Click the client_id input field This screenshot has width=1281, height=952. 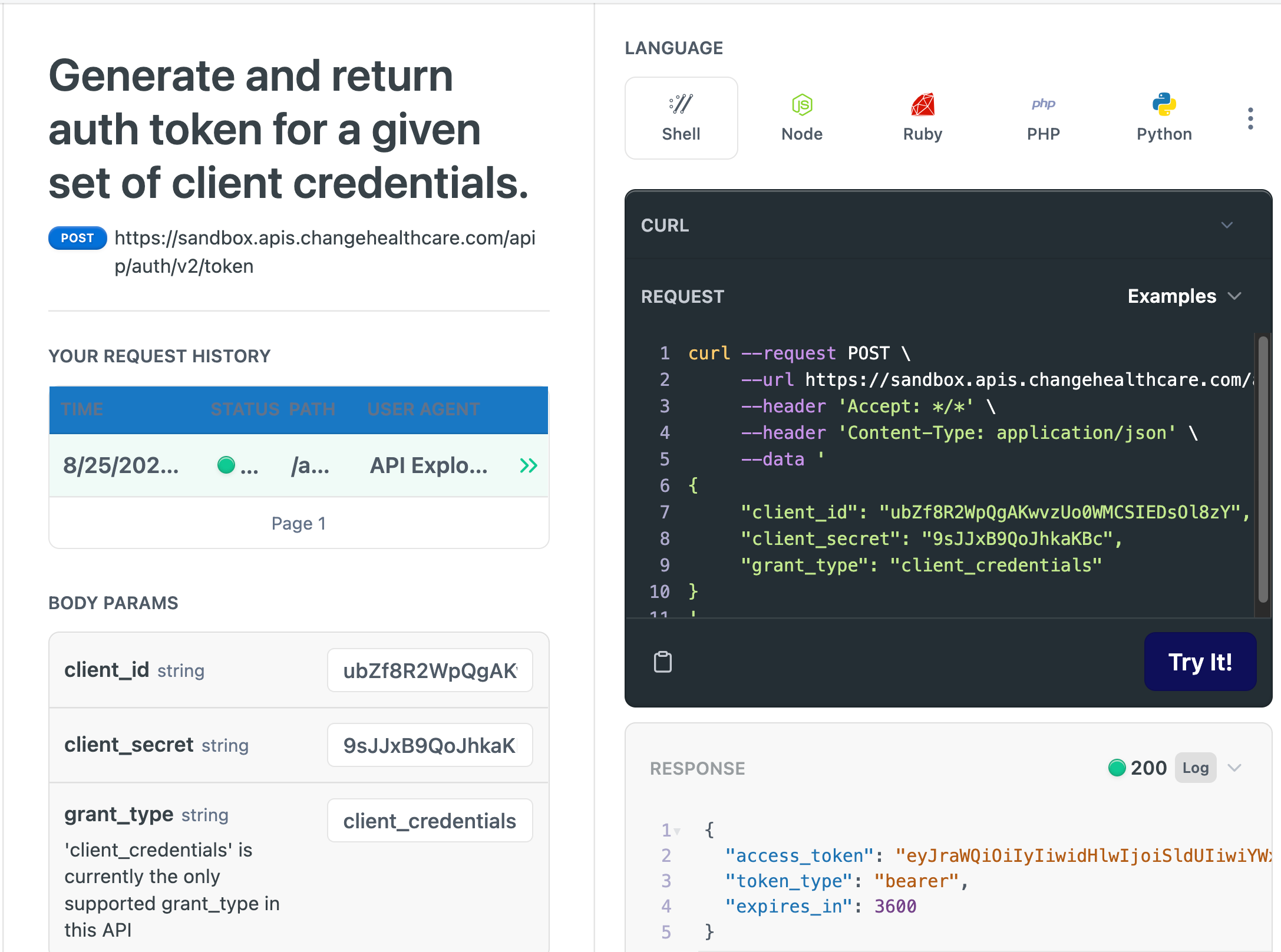click(x=430, y=670)
